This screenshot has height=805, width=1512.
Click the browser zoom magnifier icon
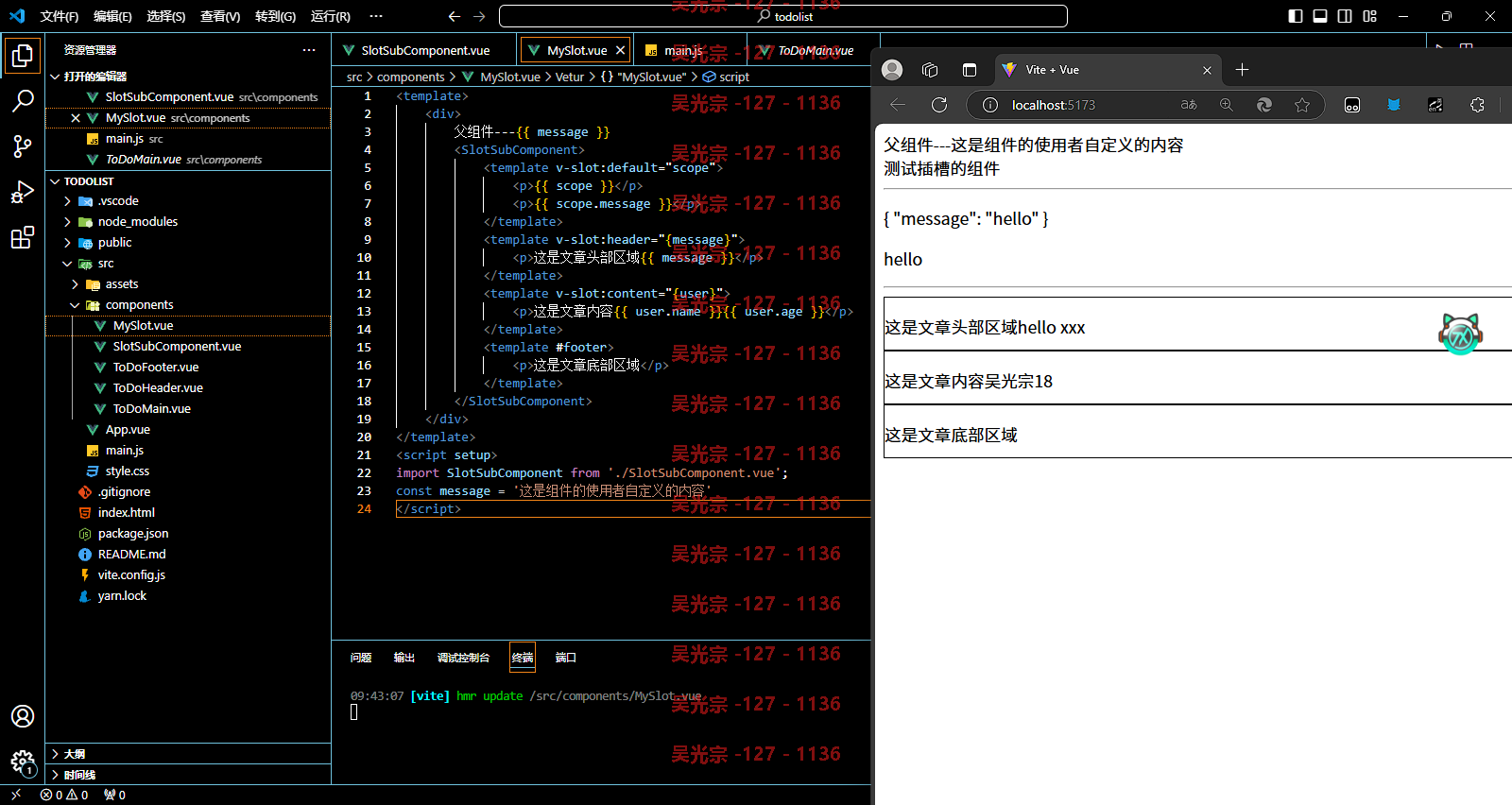(1227, 105)
